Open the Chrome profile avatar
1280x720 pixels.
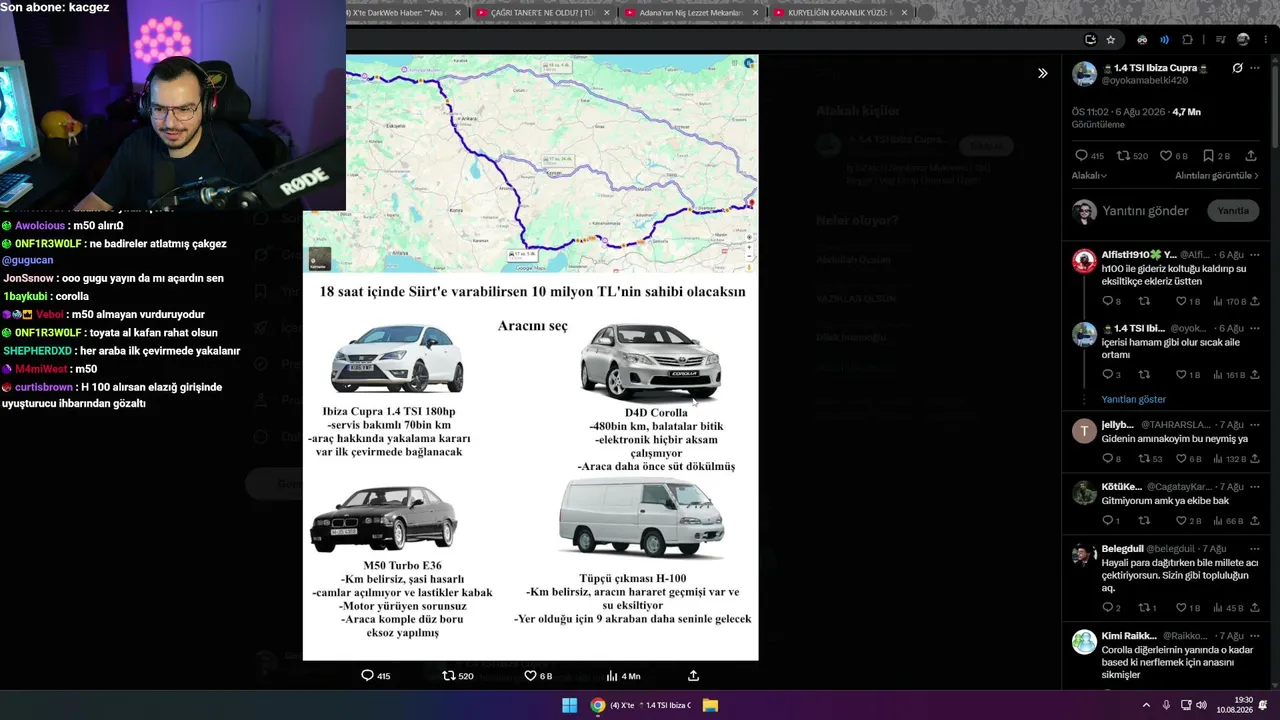coord(1243,40)
